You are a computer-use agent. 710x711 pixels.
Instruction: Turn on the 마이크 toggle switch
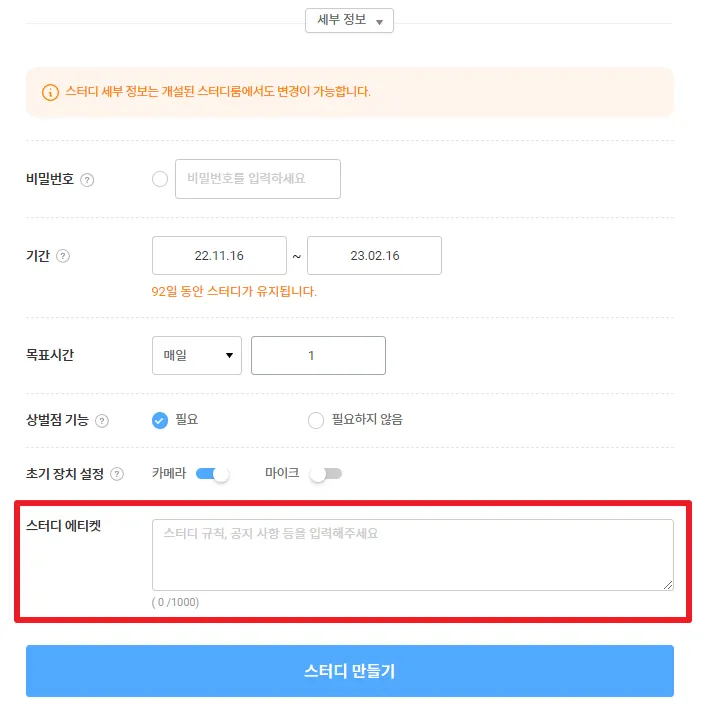pyautogui.click(x=326, y=474)
